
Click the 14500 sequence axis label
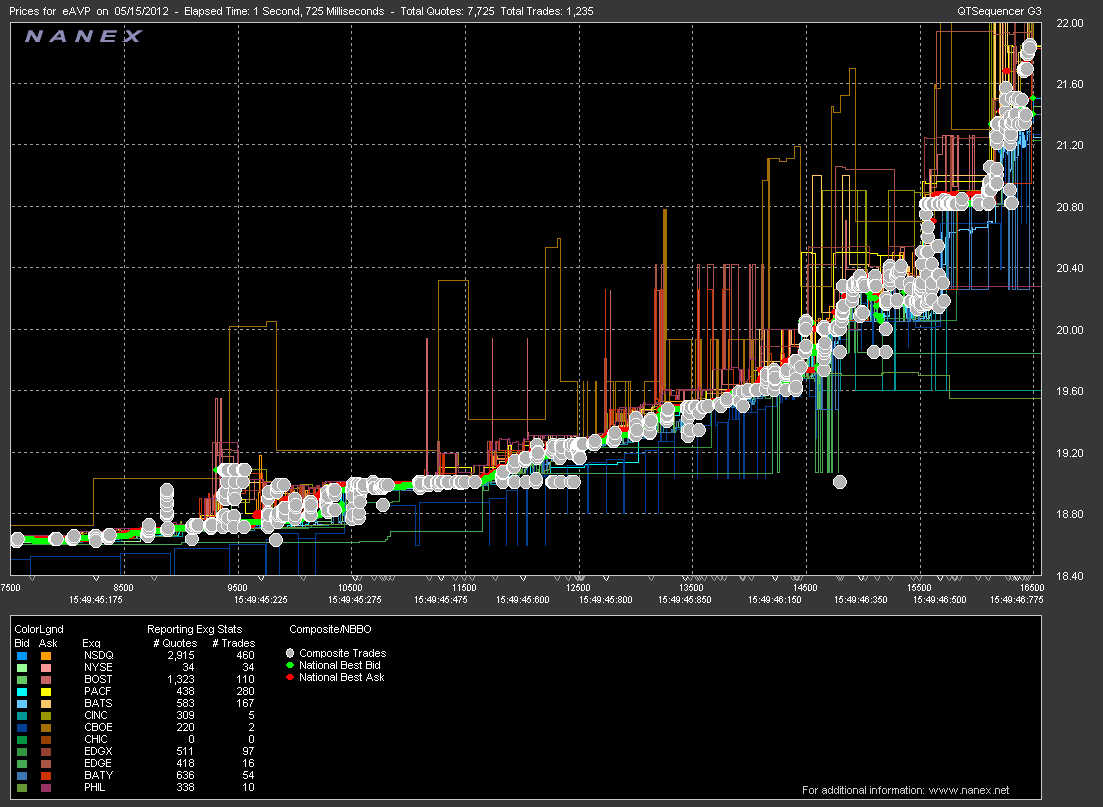coord(805,587)
